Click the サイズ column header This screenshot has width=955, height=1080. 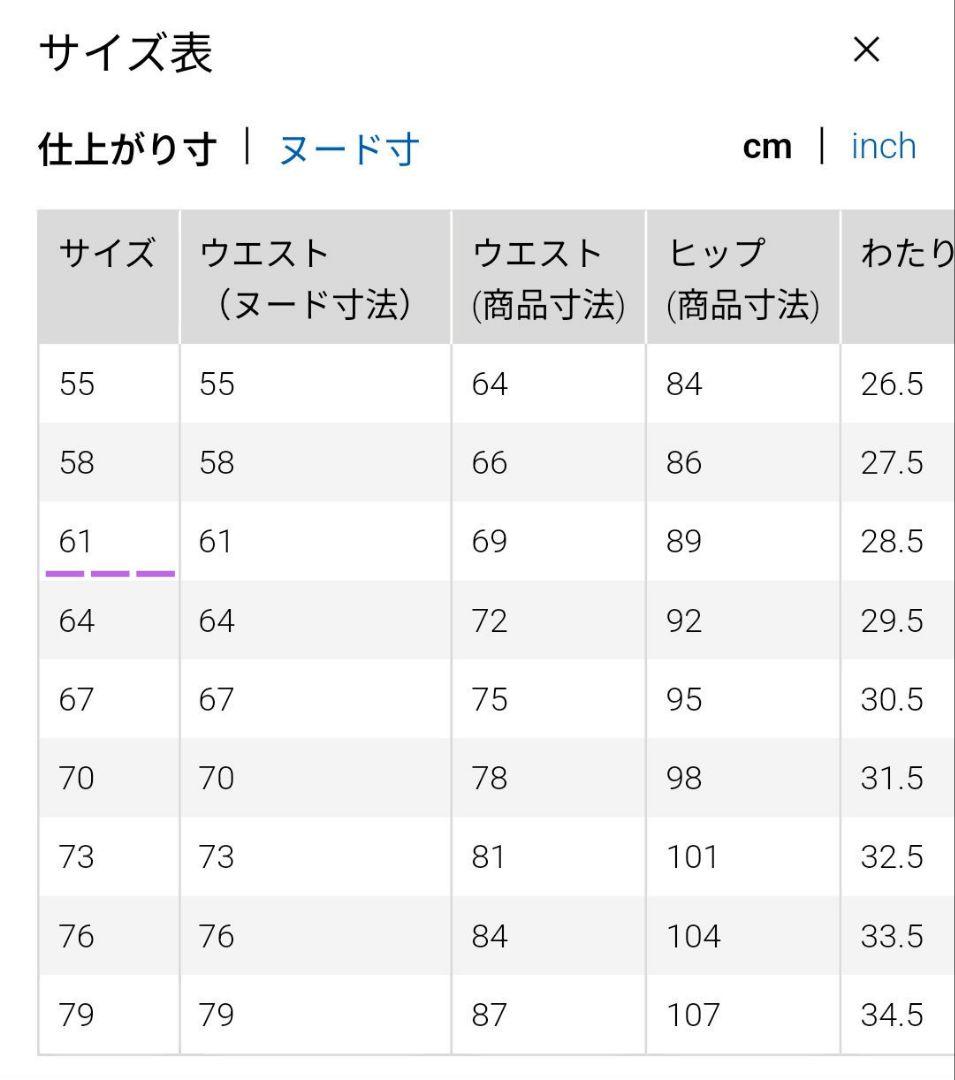[x=109, y=277]
